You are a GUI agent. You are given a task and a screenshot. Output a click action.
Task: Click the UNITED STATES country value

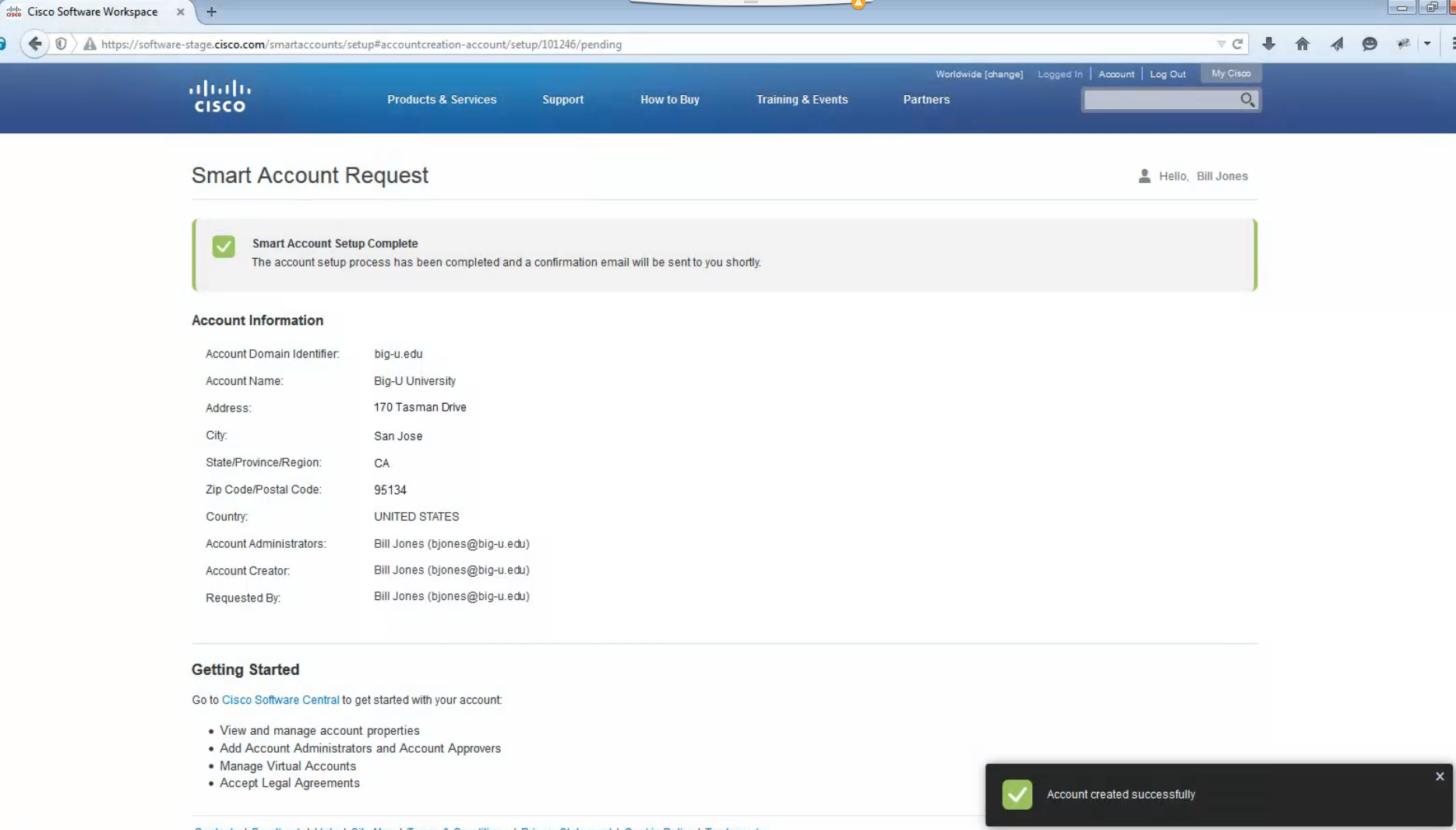417,517
